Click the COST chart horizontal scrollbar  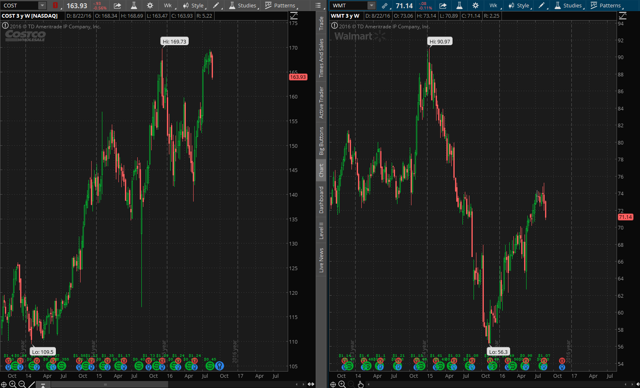click(x=109, y=384)
